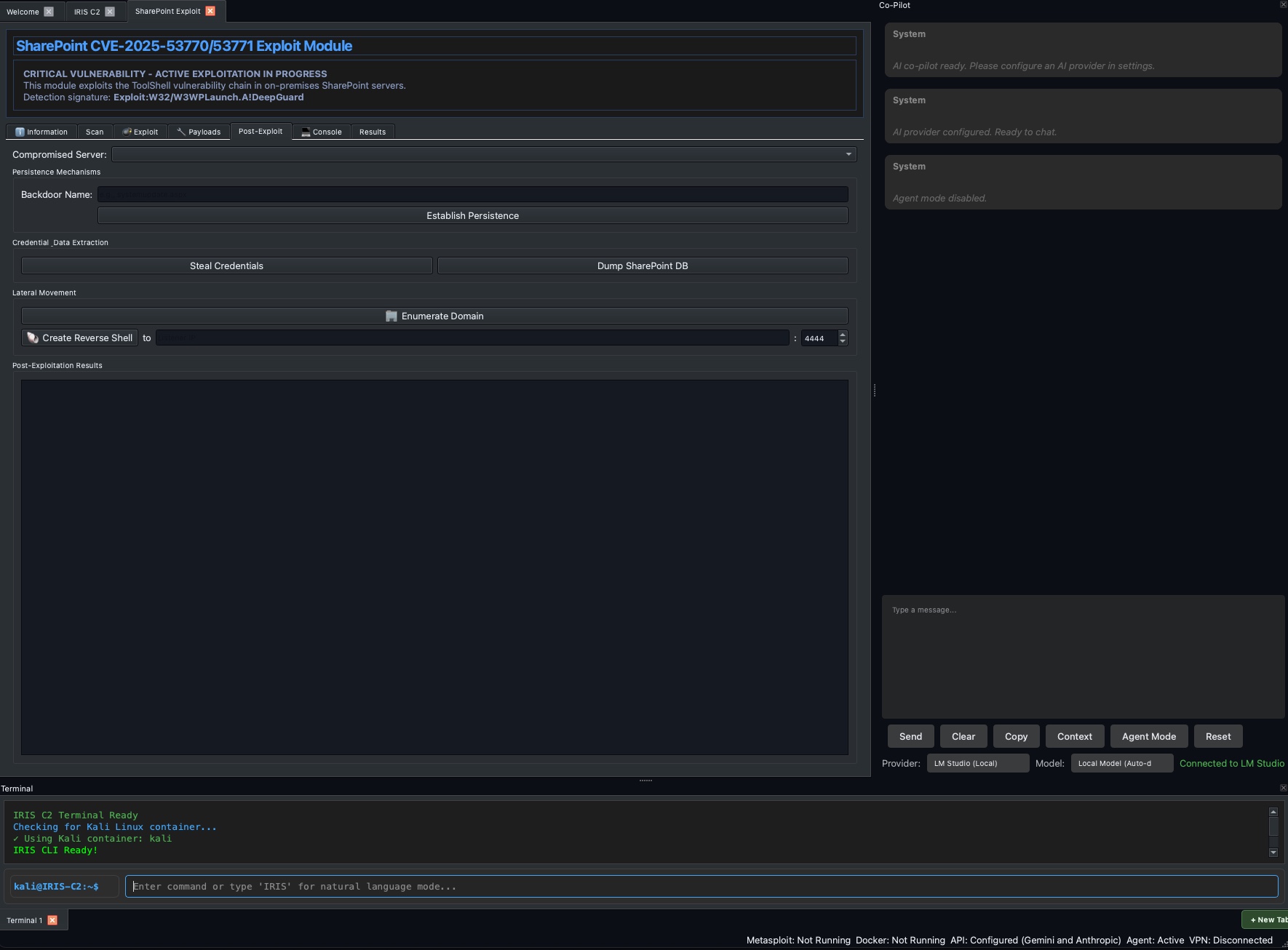Select the Terminal 1 tab
This screenshot has height=950, width=1288.
24,920
